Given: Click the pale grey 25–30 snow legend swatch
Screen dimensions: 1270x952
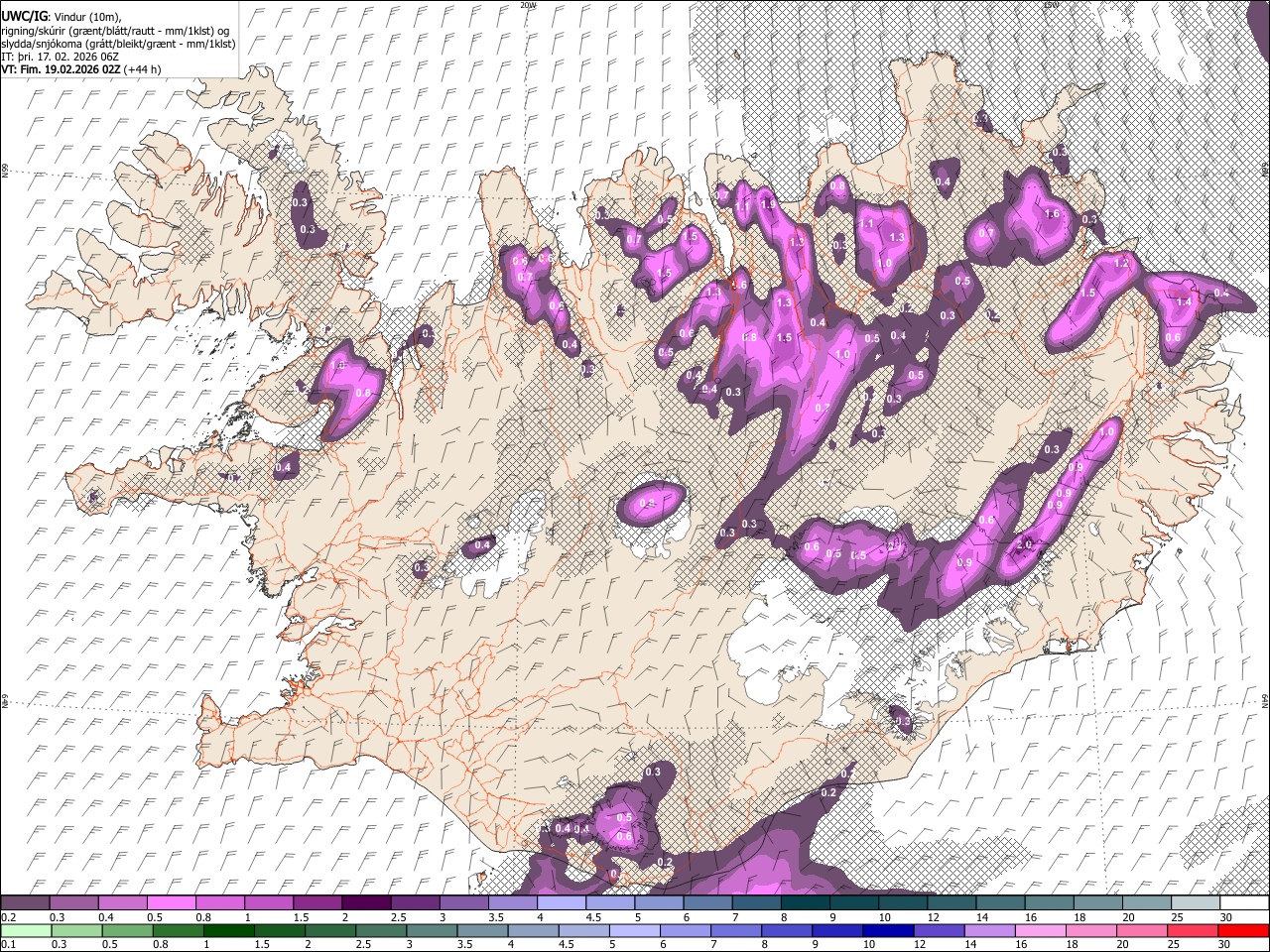Looking at the screenshot, I should coord(1197,902).
